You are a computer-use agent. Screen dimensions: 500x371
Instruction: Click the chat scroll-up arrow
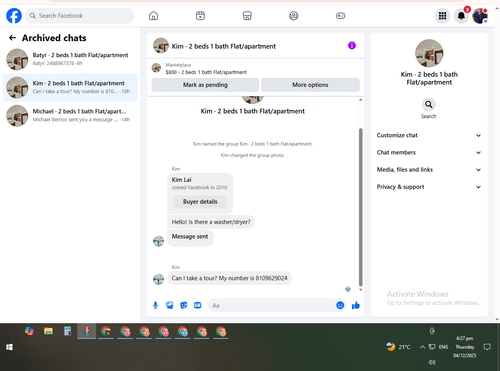pyautogui.click(x=360, y=100)
